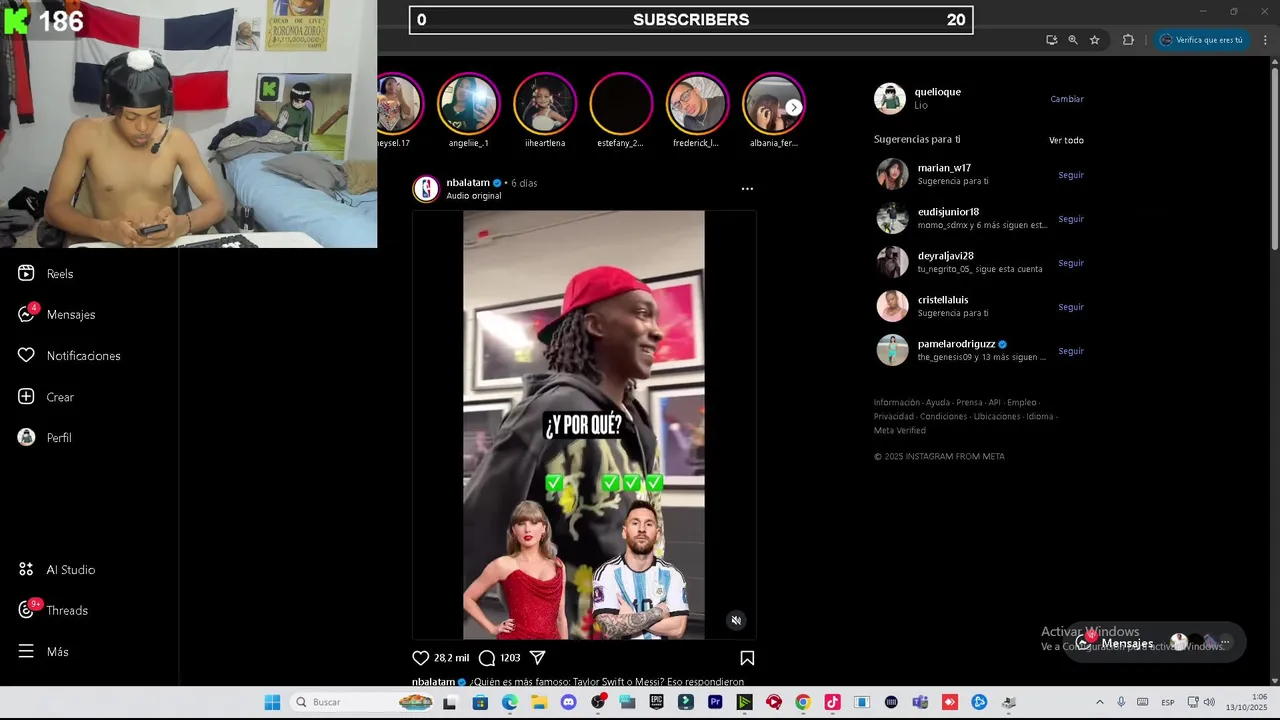
Task: Open marian_w17 suggested profile
Action: (944, 168)
